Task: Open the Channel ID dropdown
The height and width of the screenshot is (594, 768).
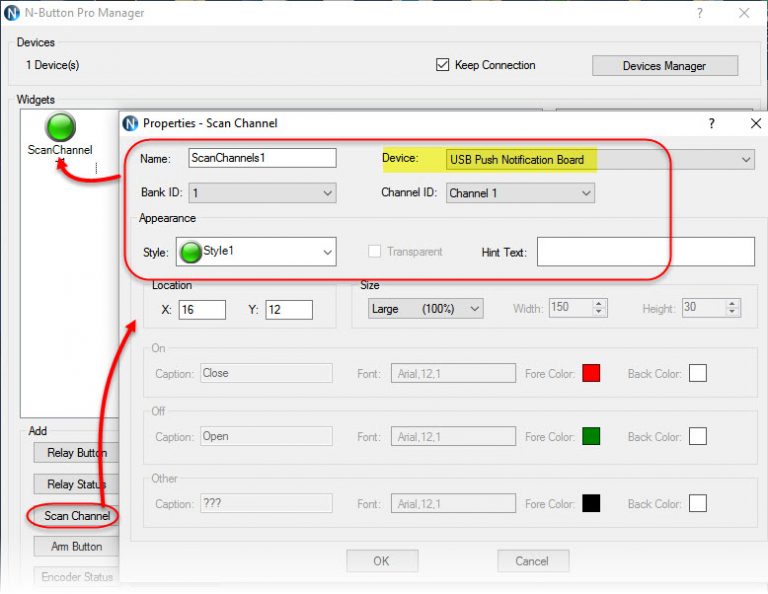Action: click(x=585, y=193)
